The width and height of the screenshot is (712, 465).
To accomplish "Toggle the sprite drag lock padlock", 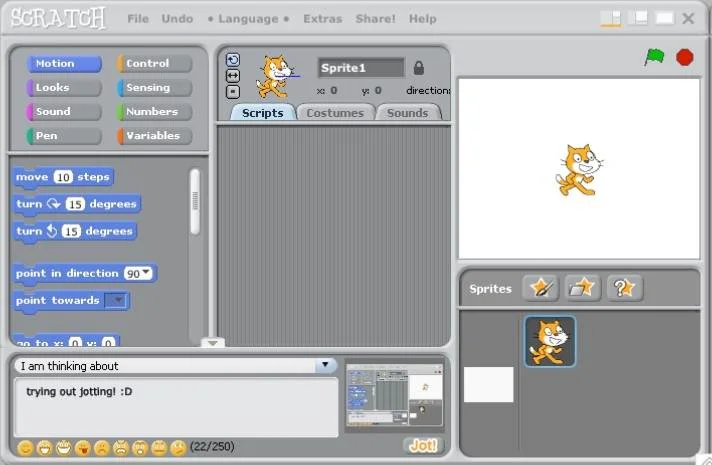I will pyautogui.click(x=419, y=68).
